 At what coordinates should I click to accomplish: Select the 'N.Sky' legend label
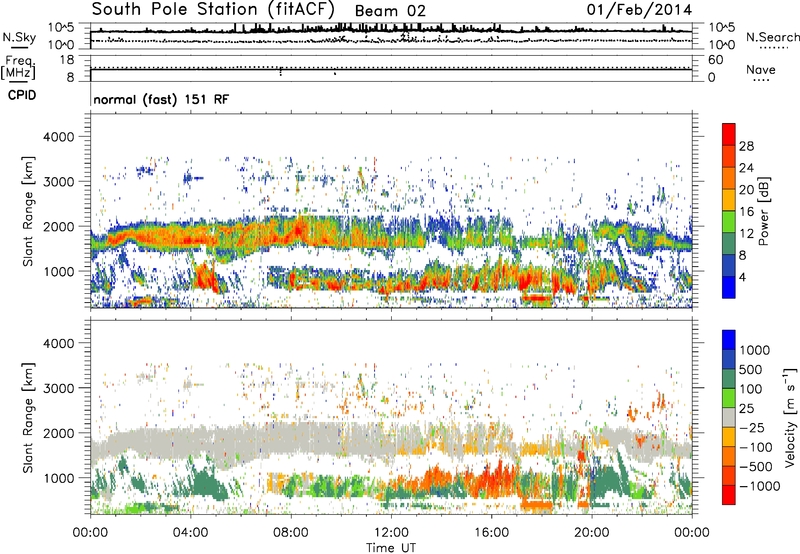coord(19,37)
